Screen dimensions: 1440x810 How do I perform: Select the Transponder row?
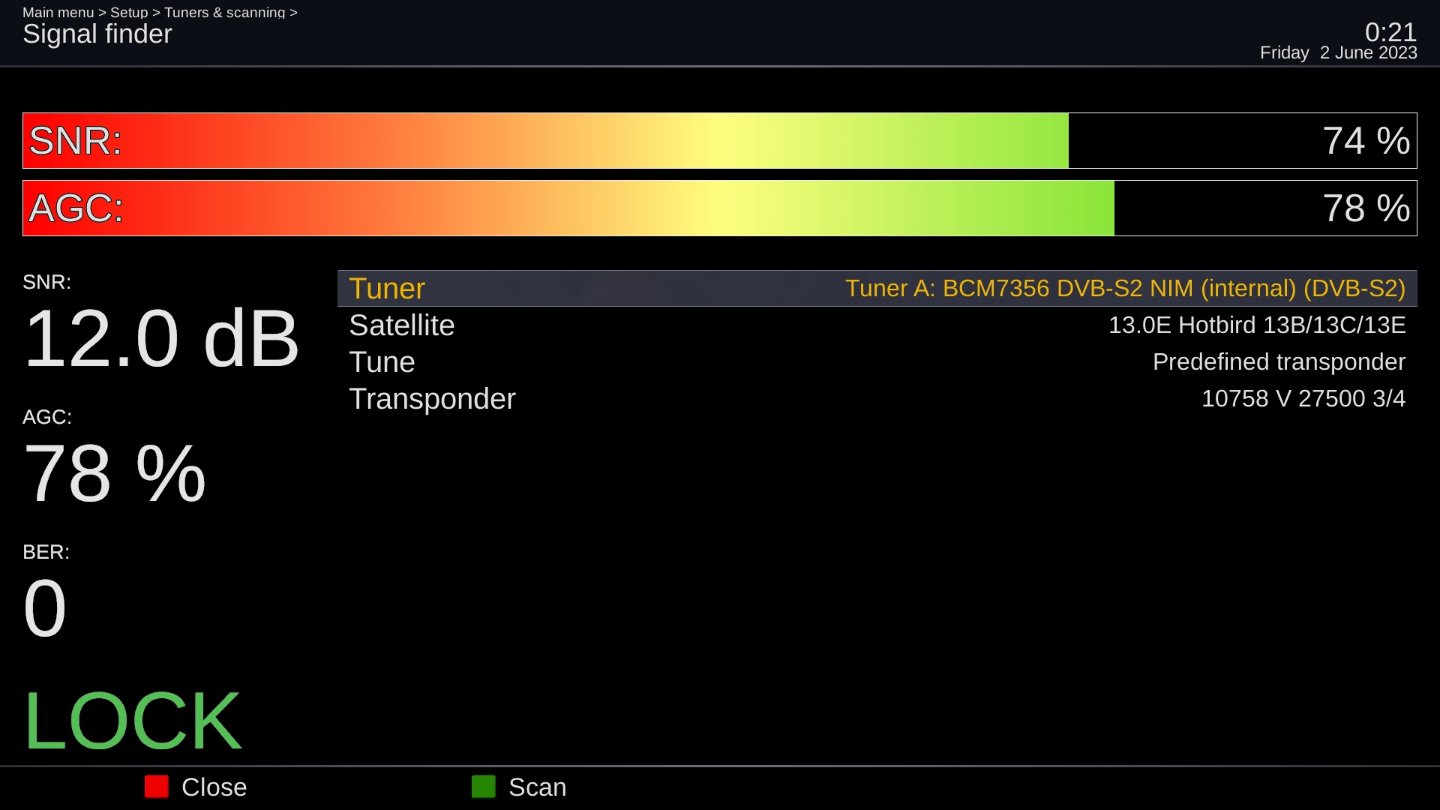click(877, 399)
